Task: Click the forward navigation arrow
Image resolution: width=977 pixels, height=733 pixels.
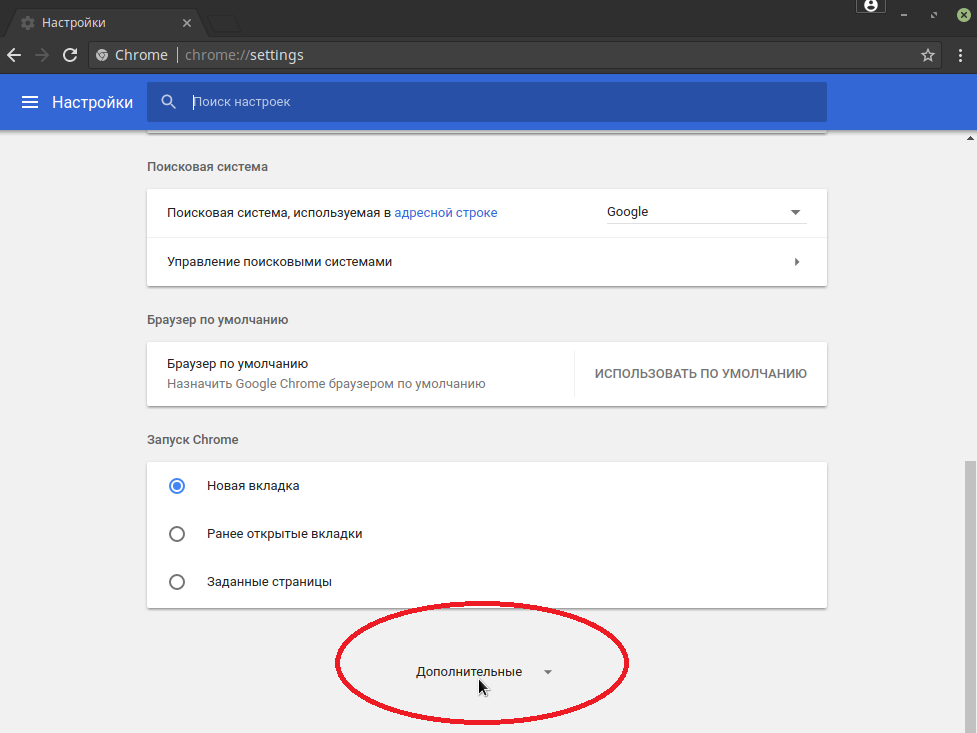Action: click(42, 55)
